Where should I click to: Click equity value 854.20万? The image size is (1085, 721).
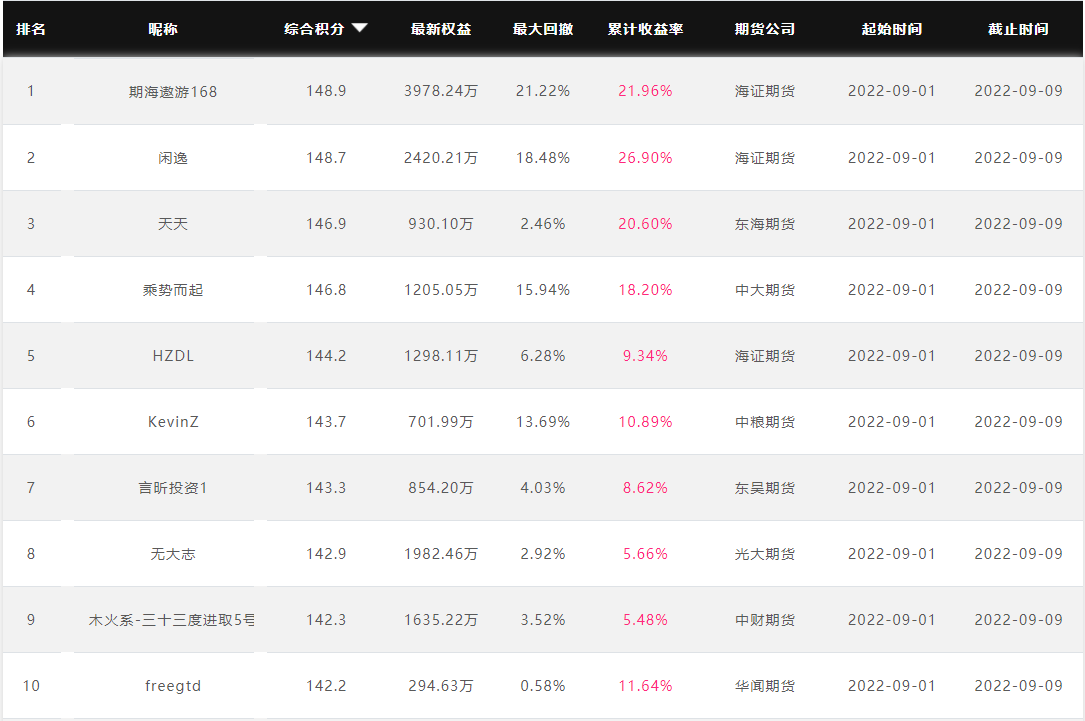coord(441,488)
